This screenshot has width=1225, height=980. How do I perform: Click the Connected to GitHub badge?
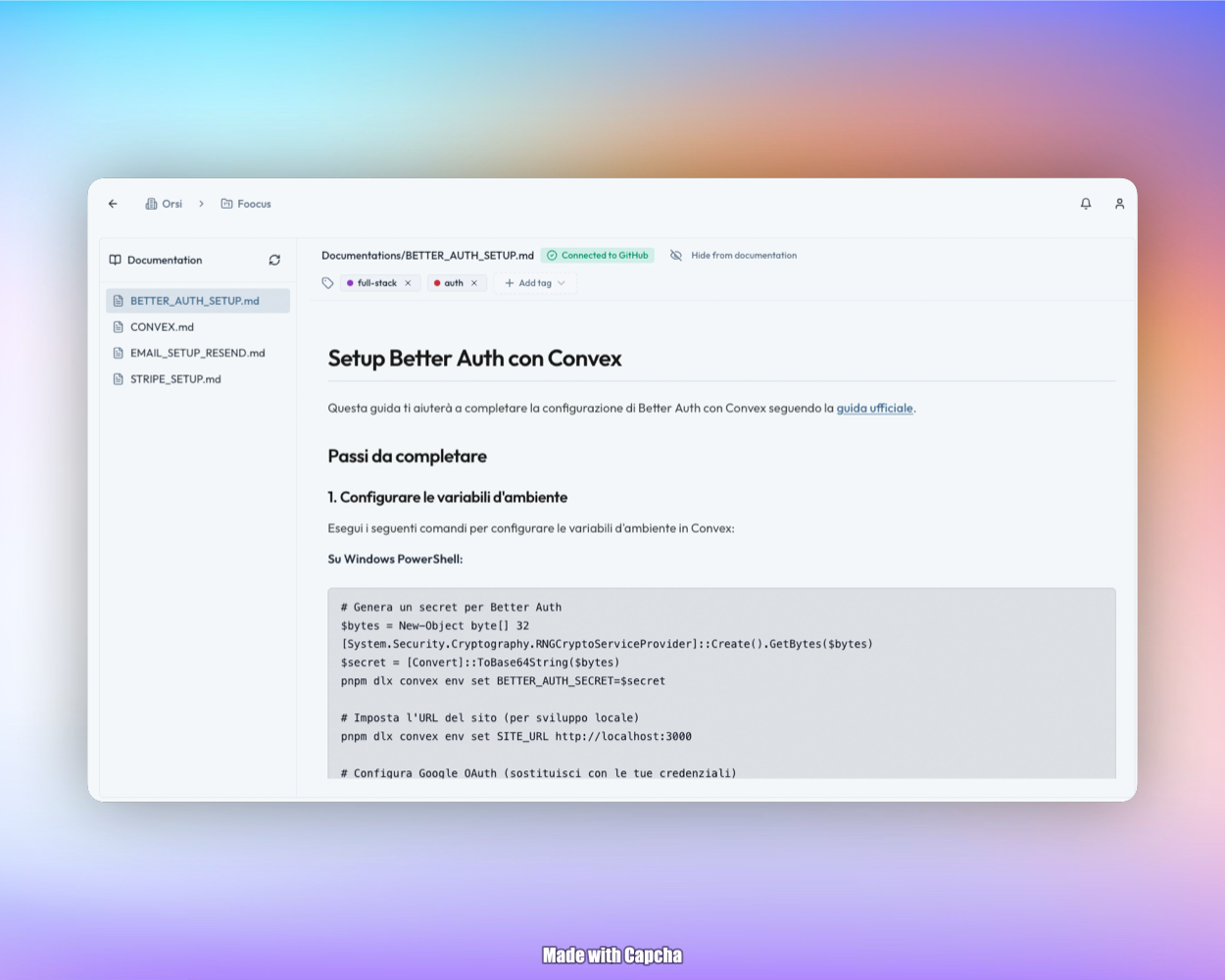pos(598,256)
